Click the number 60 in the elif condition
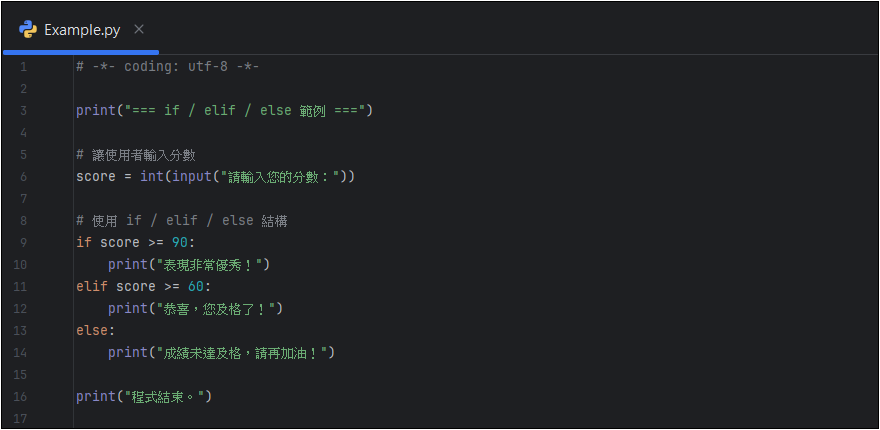Viewport: 880px width, 430px height. tap(195, 287)
